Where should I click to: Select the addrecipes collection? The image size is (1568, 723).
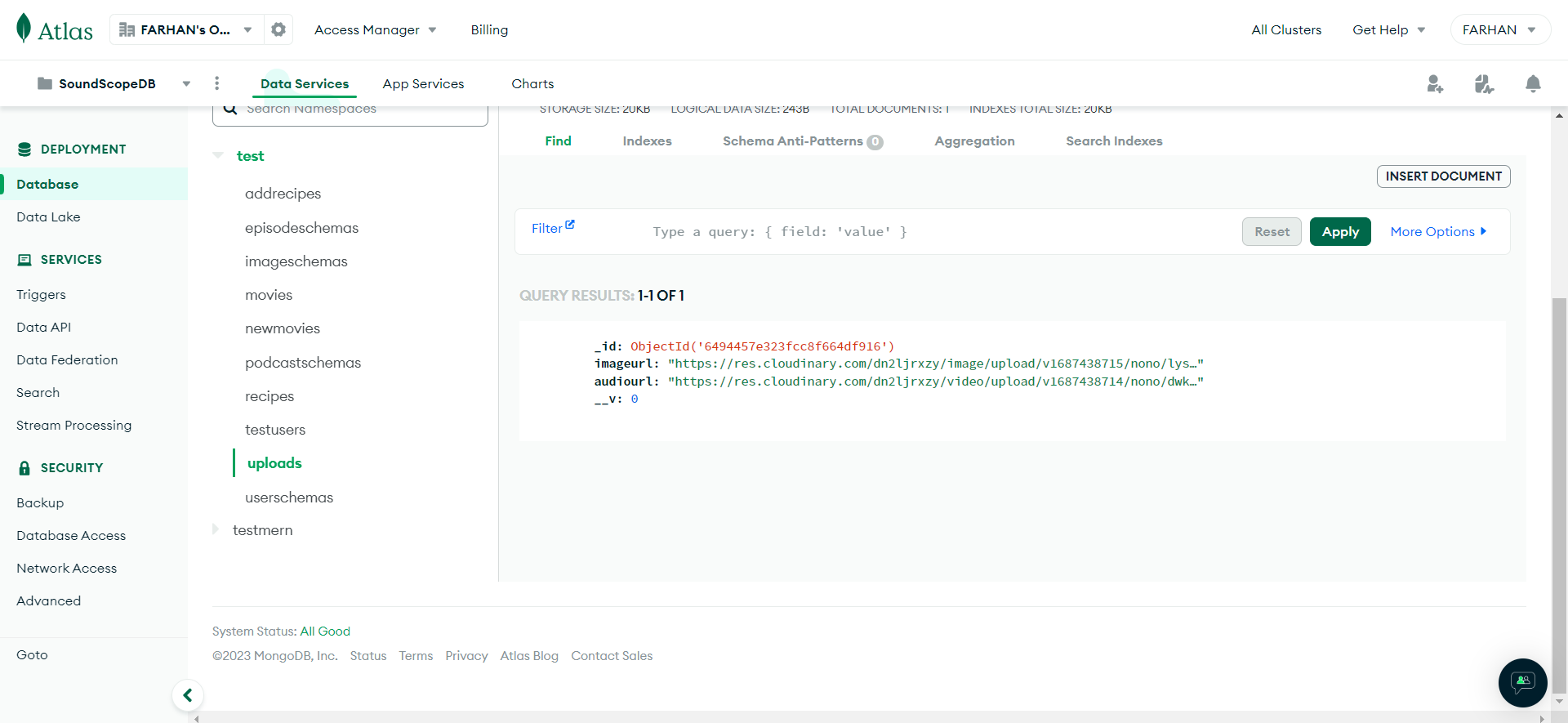[283, 194]
